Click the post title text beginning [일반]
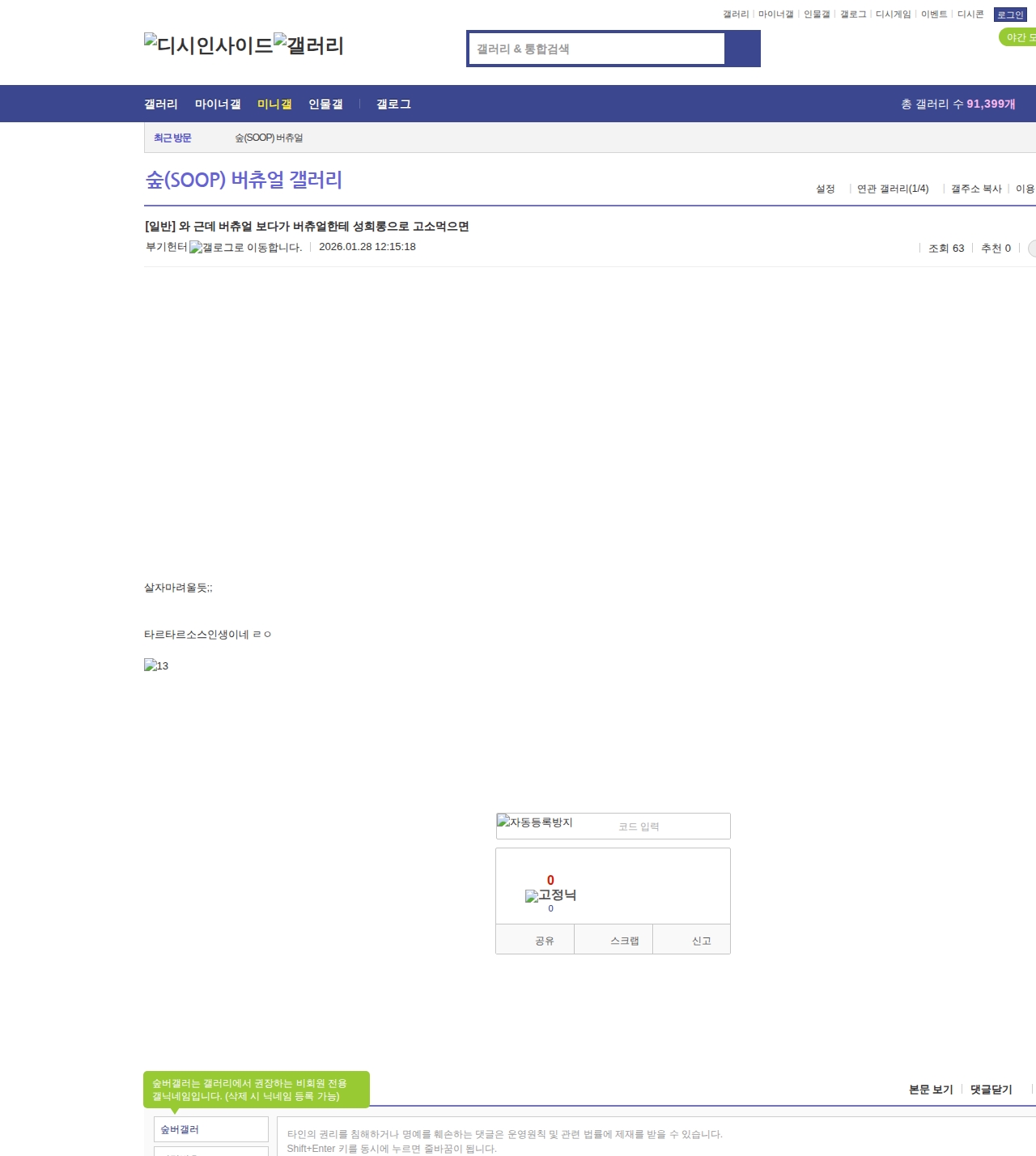Viewport: 1036px width, 1156px height. coord(307,226)
